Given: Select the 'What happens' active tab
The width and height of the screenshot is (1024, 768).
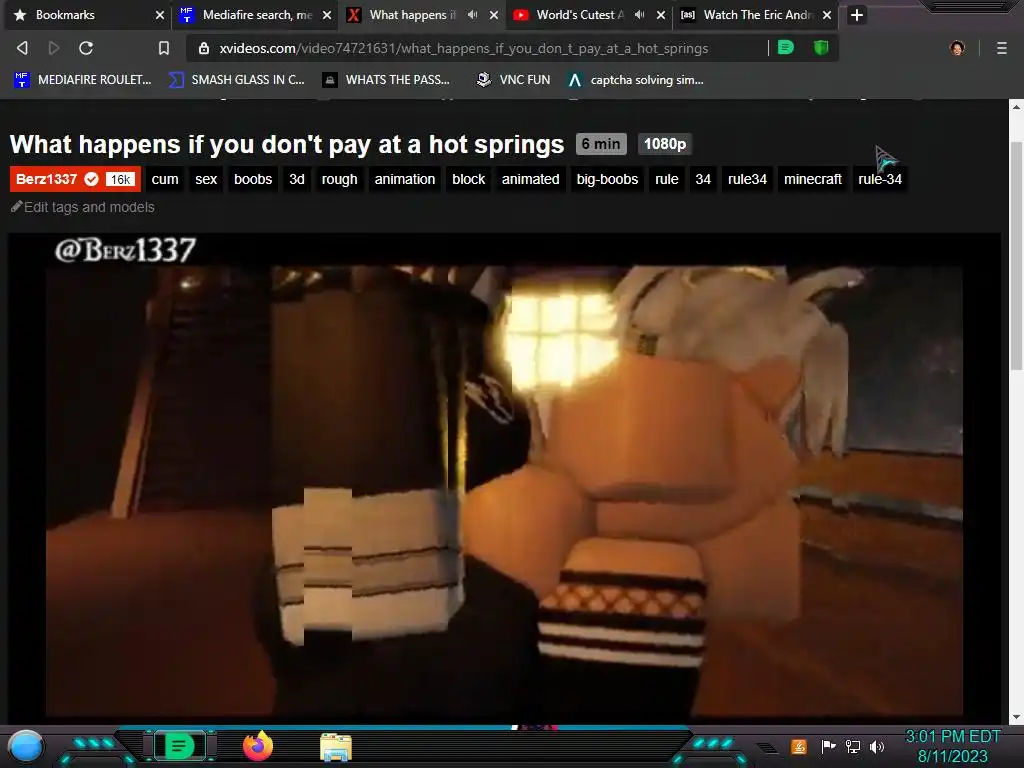Looking at the screenshot, I should click(x=422, y=15).
